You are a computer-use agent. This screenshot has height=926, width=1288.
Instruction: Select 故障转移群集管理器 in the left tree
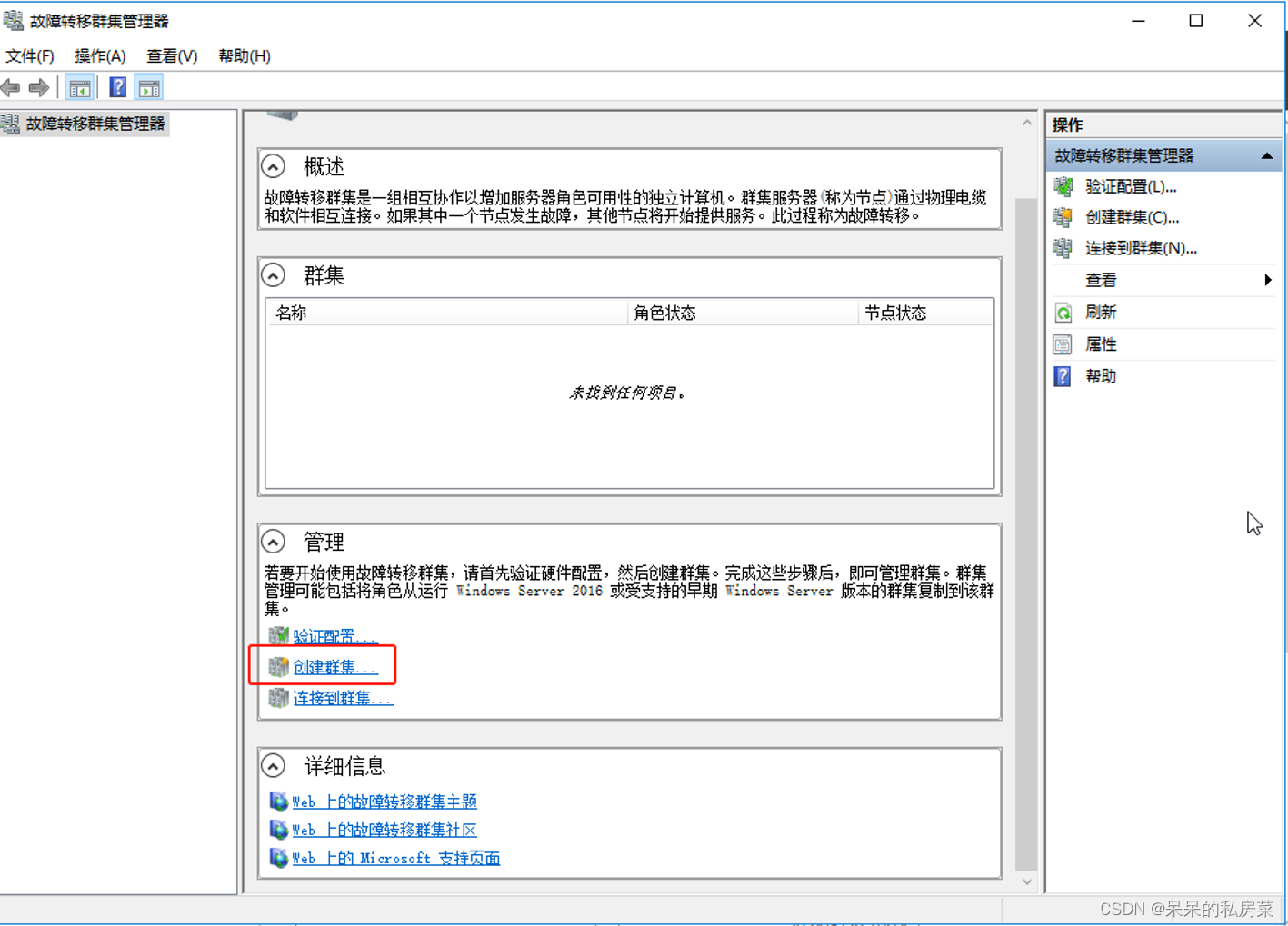(95, 124)
